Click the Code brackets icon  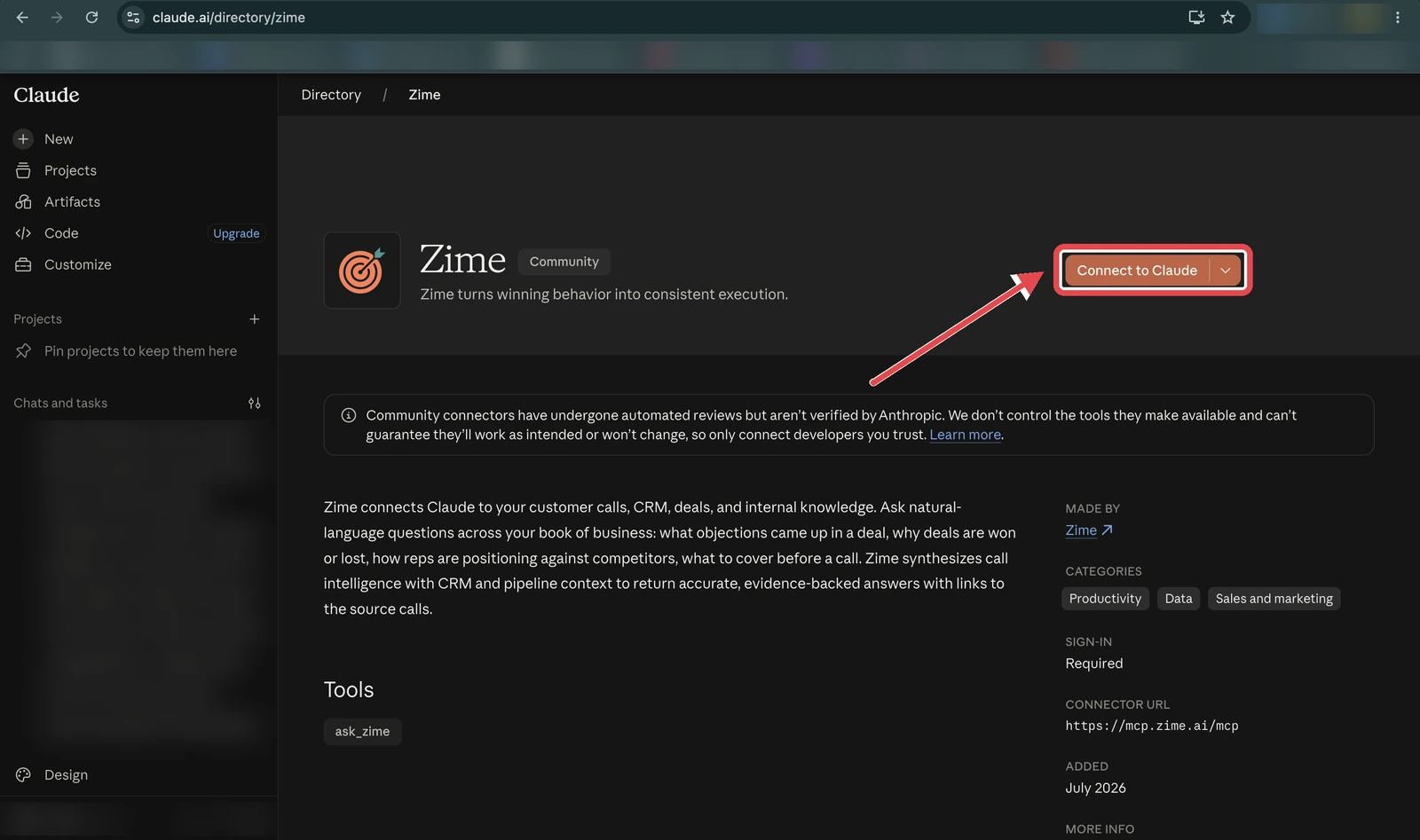coord(23,233)
